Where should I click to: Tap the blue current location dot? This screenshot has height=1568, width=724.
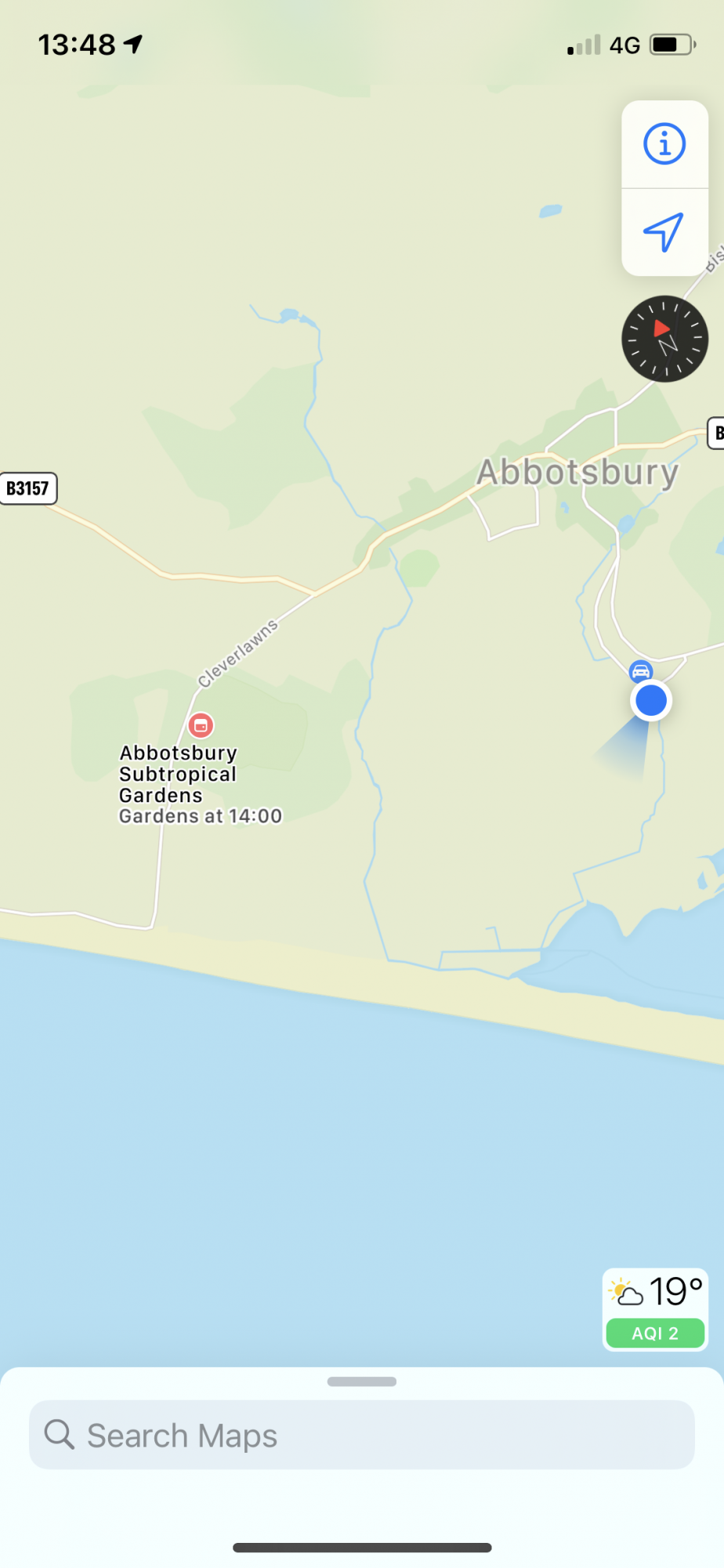(650, 700)
